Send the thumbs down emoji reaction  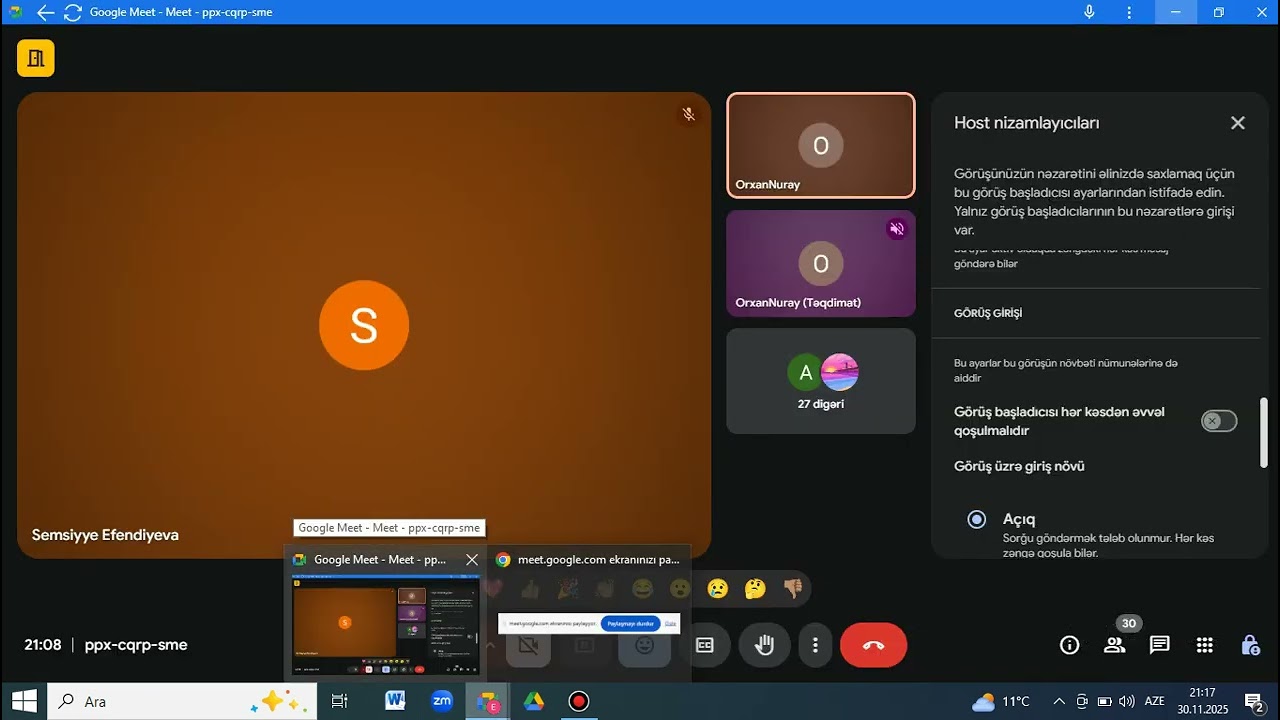(793, 588)
